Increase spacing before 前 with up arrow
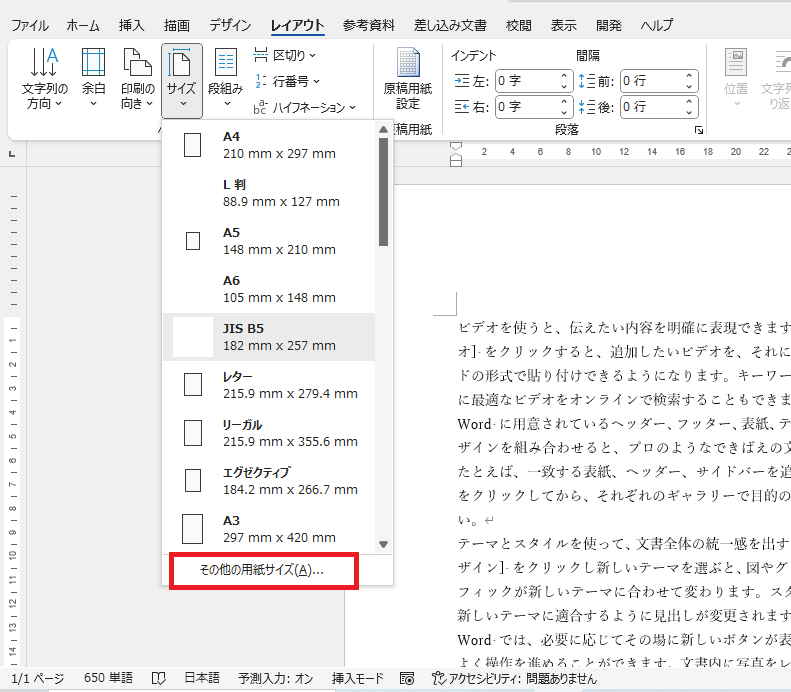The height and width of the screenshot is (692, 791). coord(689,76)
